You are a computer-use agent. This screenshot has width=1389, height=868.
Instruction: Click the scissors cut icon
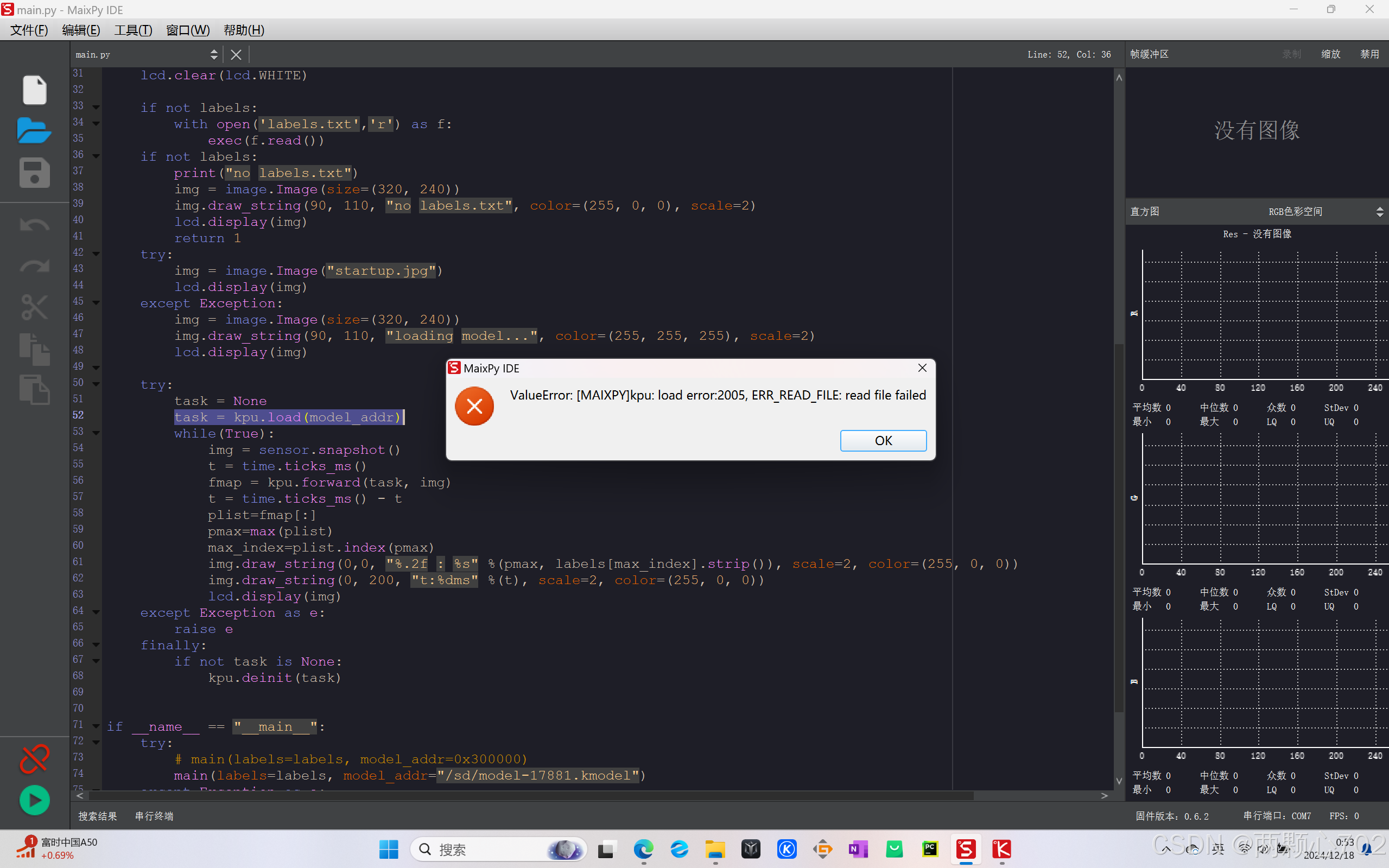[34, 307]
